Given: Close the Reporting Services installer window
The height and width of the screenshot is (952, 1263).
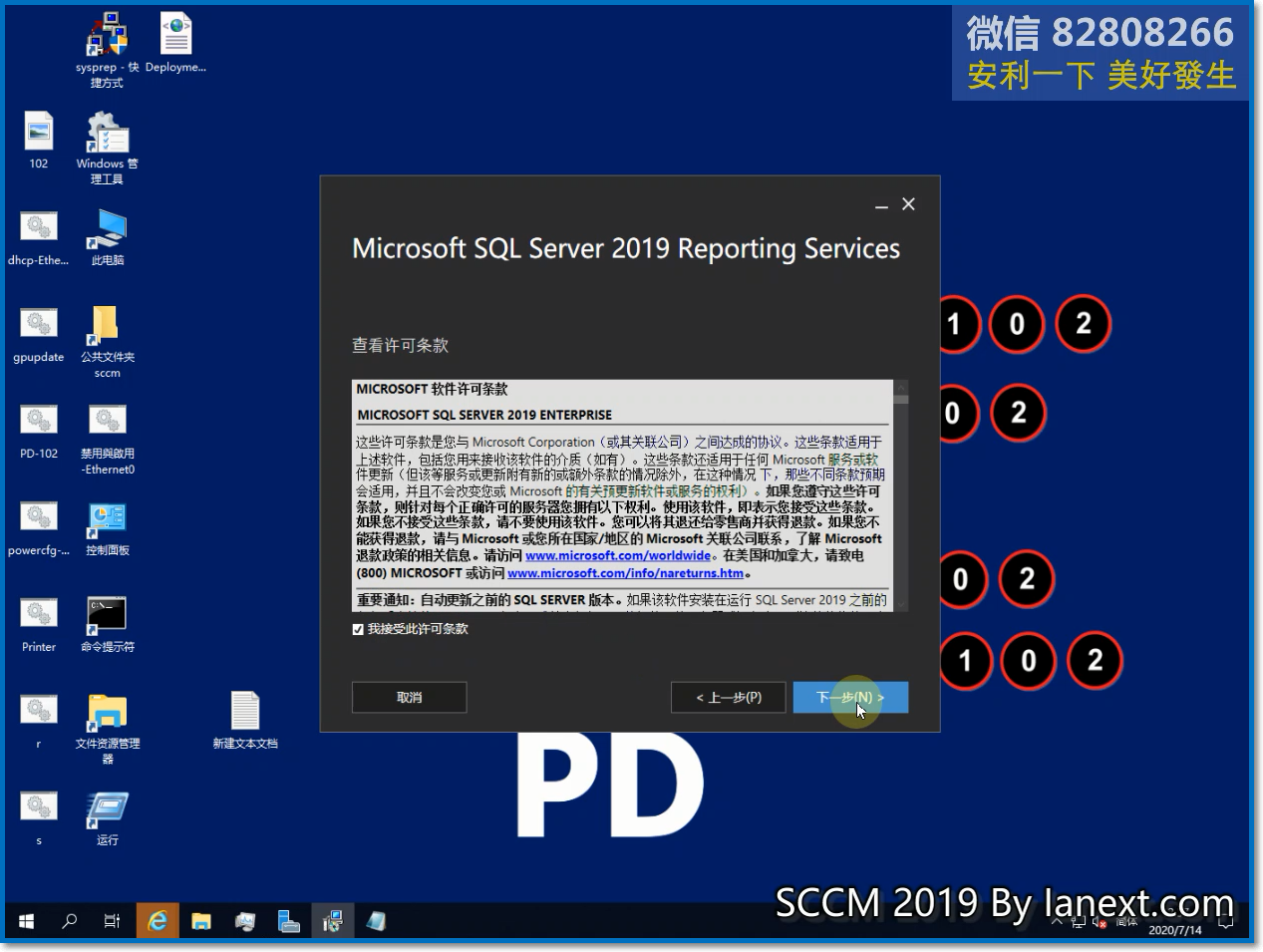Looking at the screenshot, I should tap(908, 204).
